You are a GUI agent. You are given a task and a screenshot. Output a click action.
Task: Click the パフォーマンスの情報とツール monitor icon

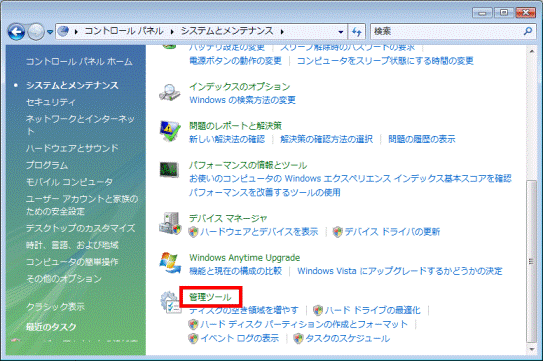pos(169,170)
